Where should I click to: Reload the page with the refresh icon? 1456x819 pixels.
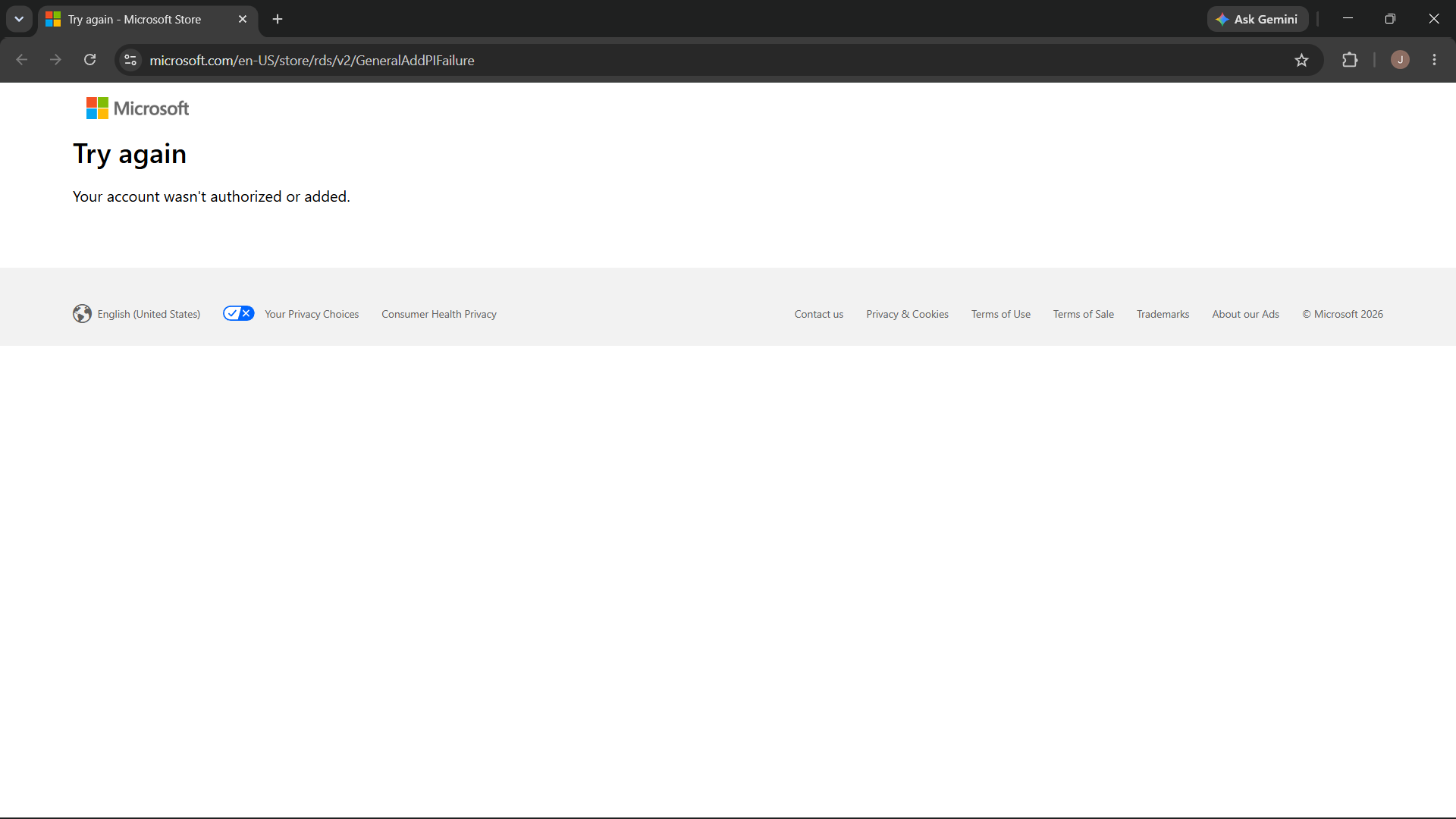coord(89,60)
